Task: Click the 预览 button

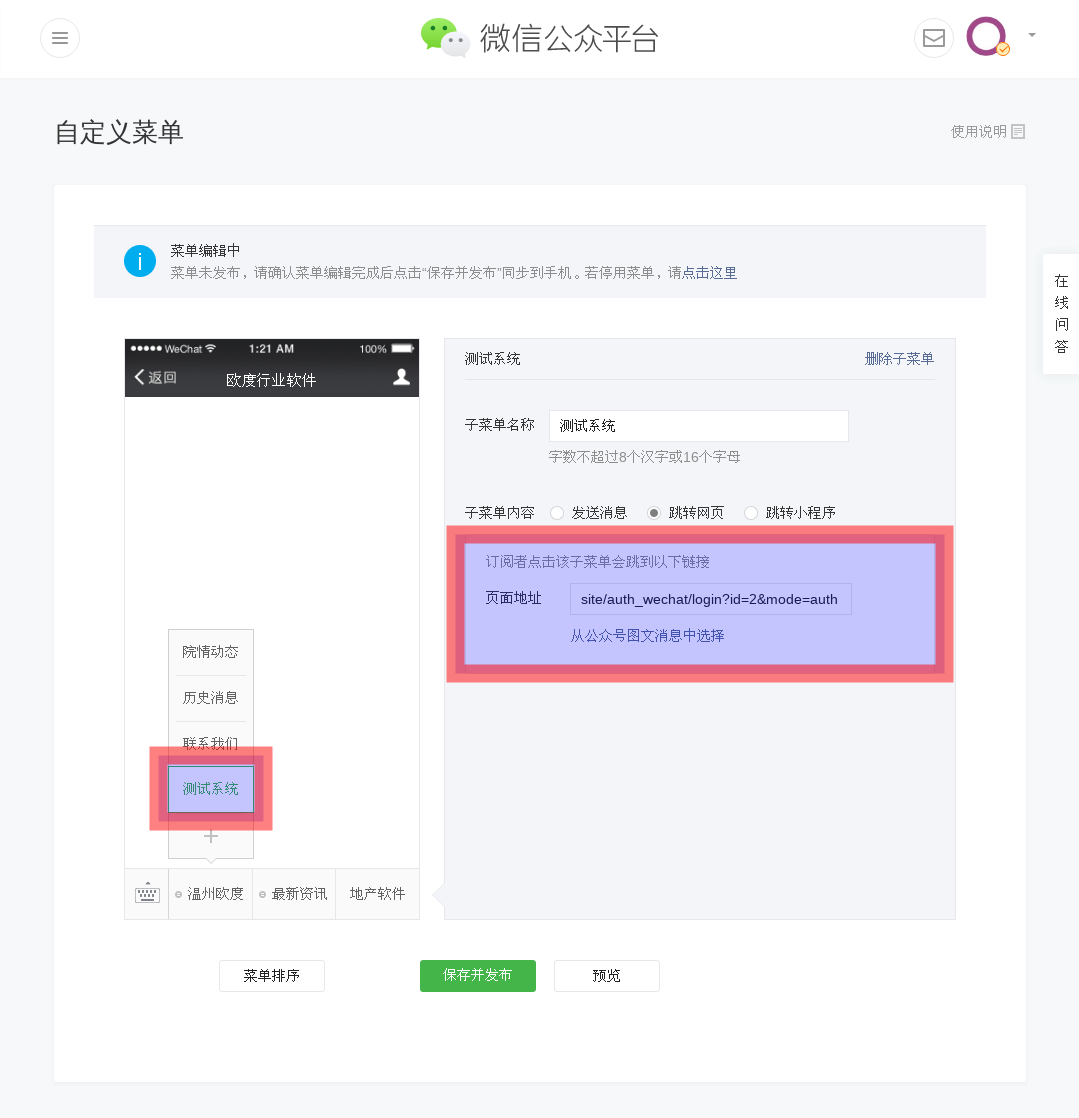Action: (607, 975)
